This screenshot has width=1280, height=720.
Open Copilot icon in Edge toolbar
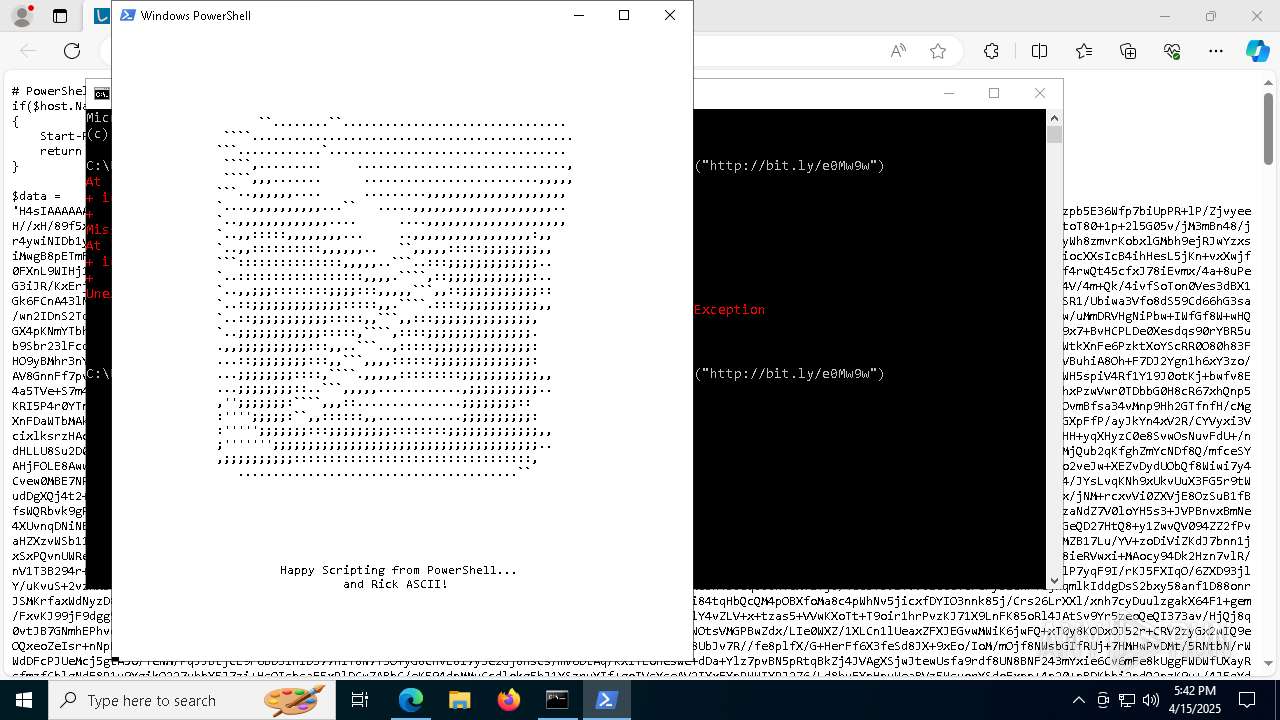[1257, 51]
